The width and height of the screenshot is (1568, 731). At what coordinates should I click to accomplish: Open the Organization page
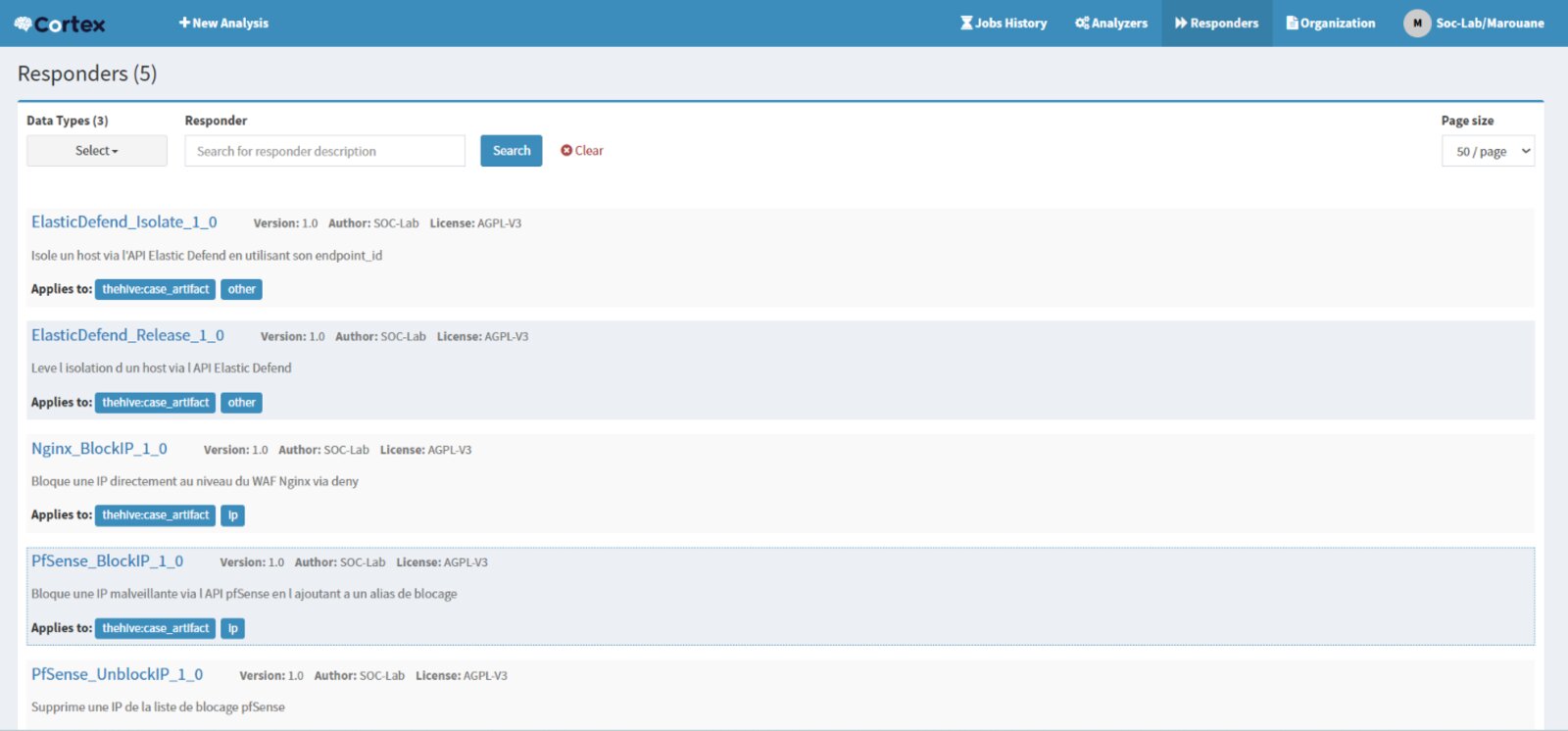(x=1331, y=24)
